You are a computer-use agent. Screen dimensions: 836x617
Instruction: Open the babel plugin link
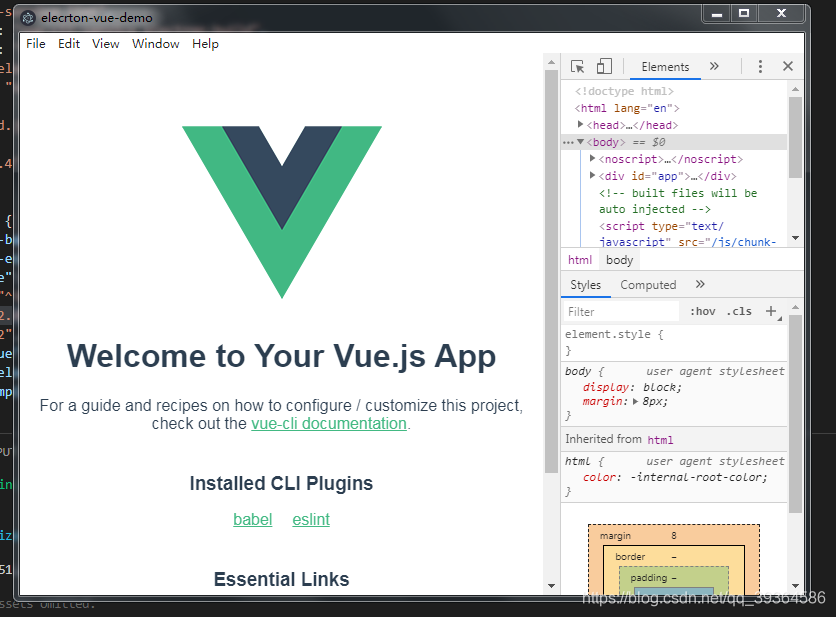253,519
